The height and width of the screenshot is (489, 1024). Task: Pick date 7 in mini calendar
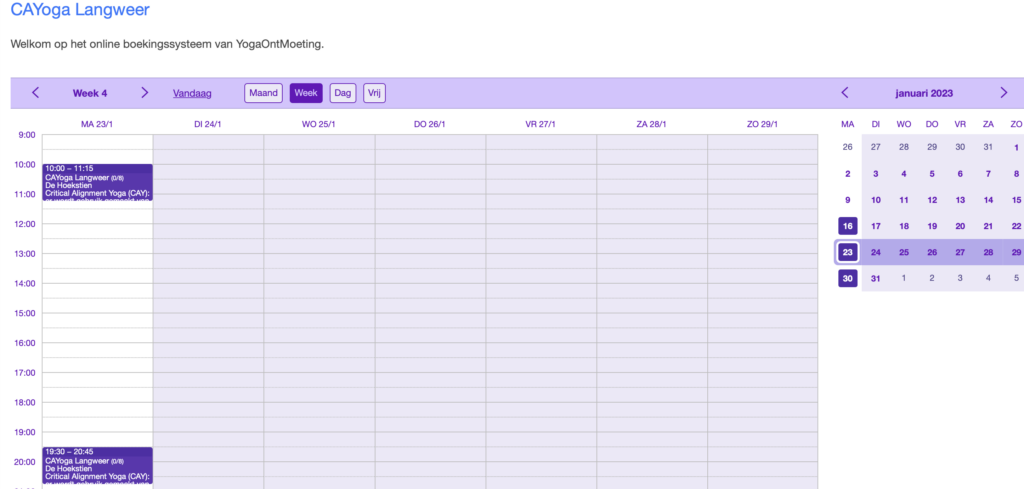(x=988, y=174)
